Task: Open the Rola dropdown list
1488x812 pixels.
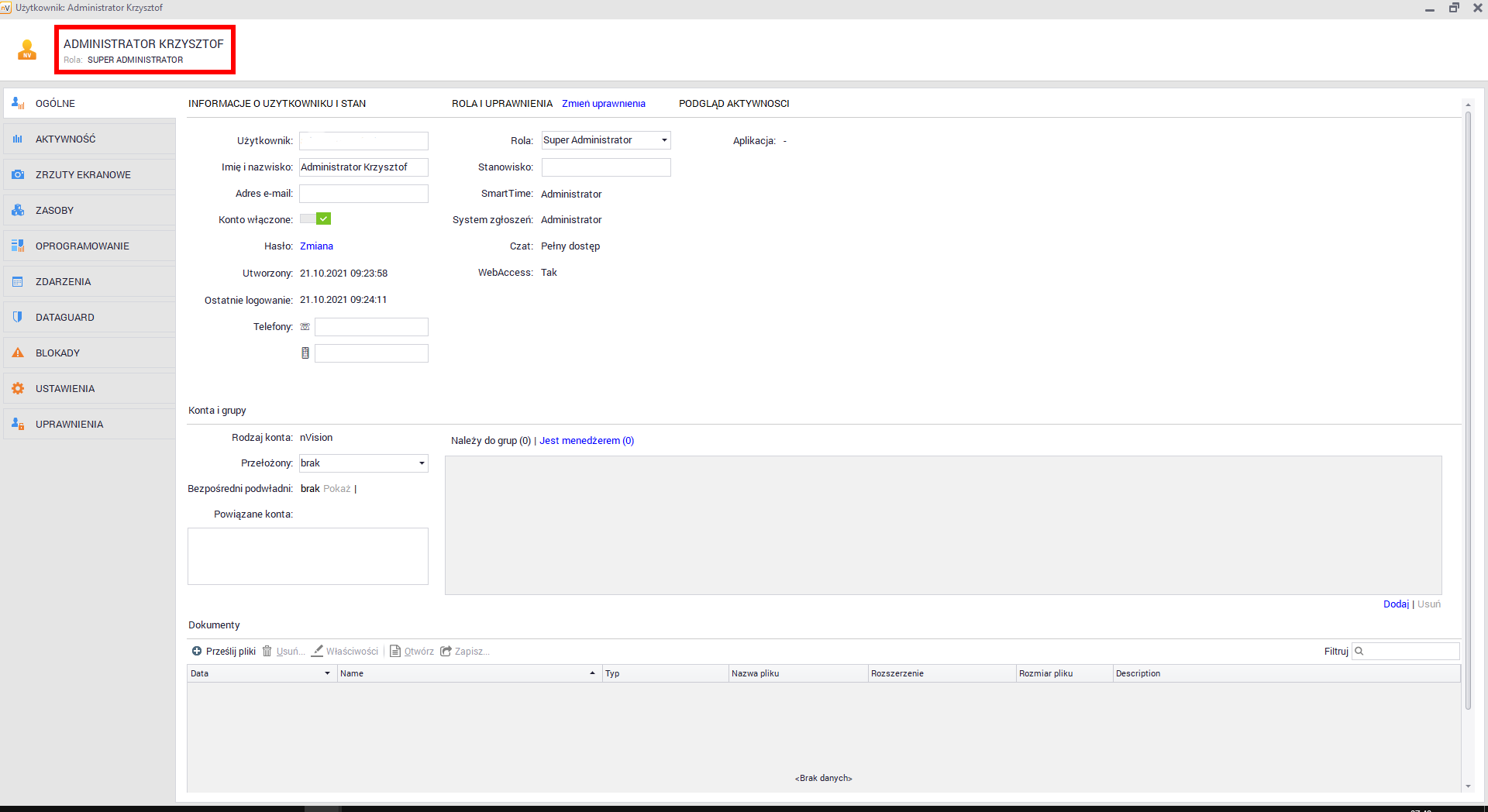Action: pos(664,140)
